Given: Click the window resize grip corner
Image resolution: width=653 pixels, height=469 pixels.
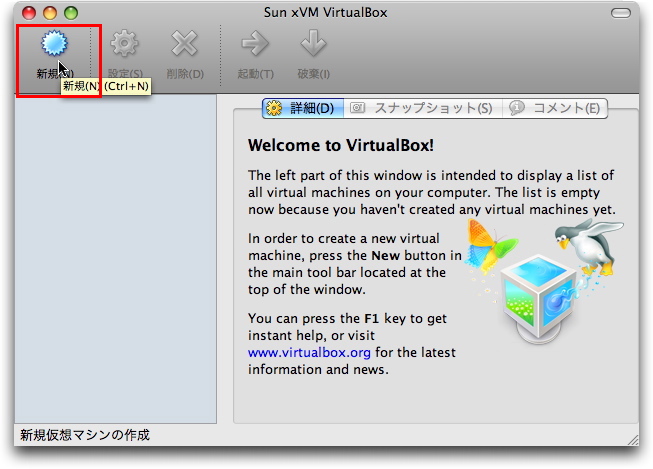Looking at the screenshot, I should 633,440.
